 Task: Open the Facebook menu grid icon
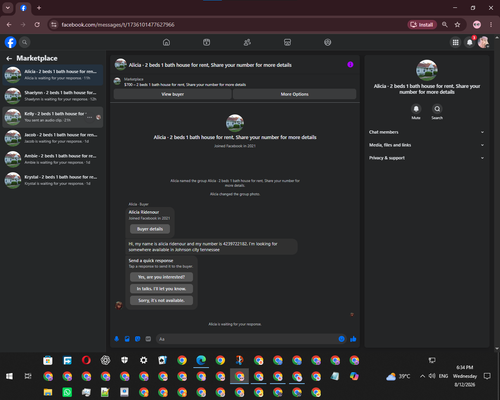pos(455,42)
